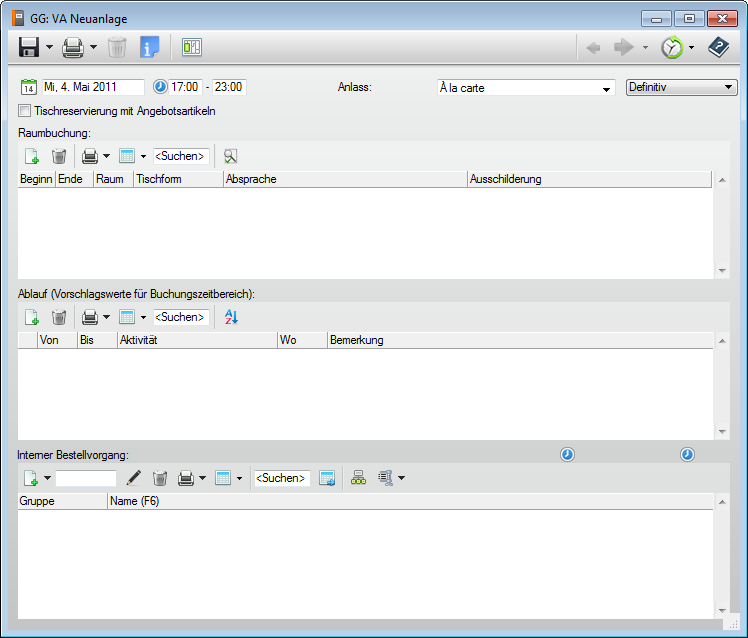Click the Suchen search field in Raumbuchung

(x=181, y=156)
